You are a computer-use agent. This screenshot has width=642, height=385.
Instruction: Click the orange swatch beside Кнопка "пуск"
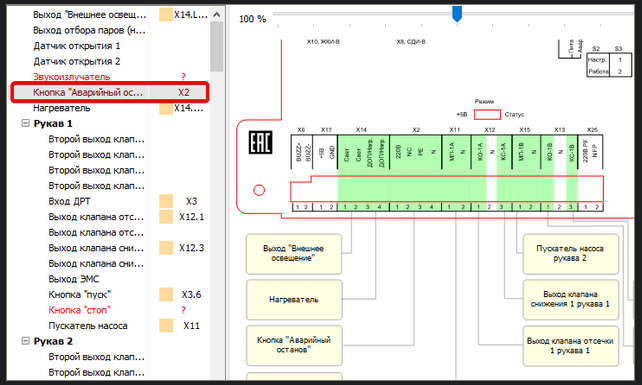[x=166, y=294]
